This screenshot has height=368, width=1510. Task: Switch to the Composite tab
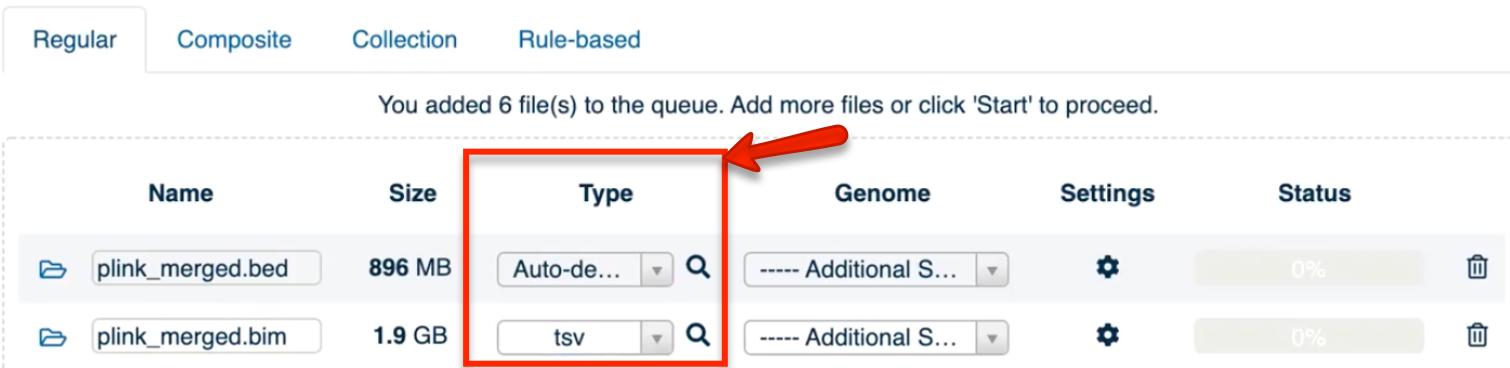(x=234, y=40)
